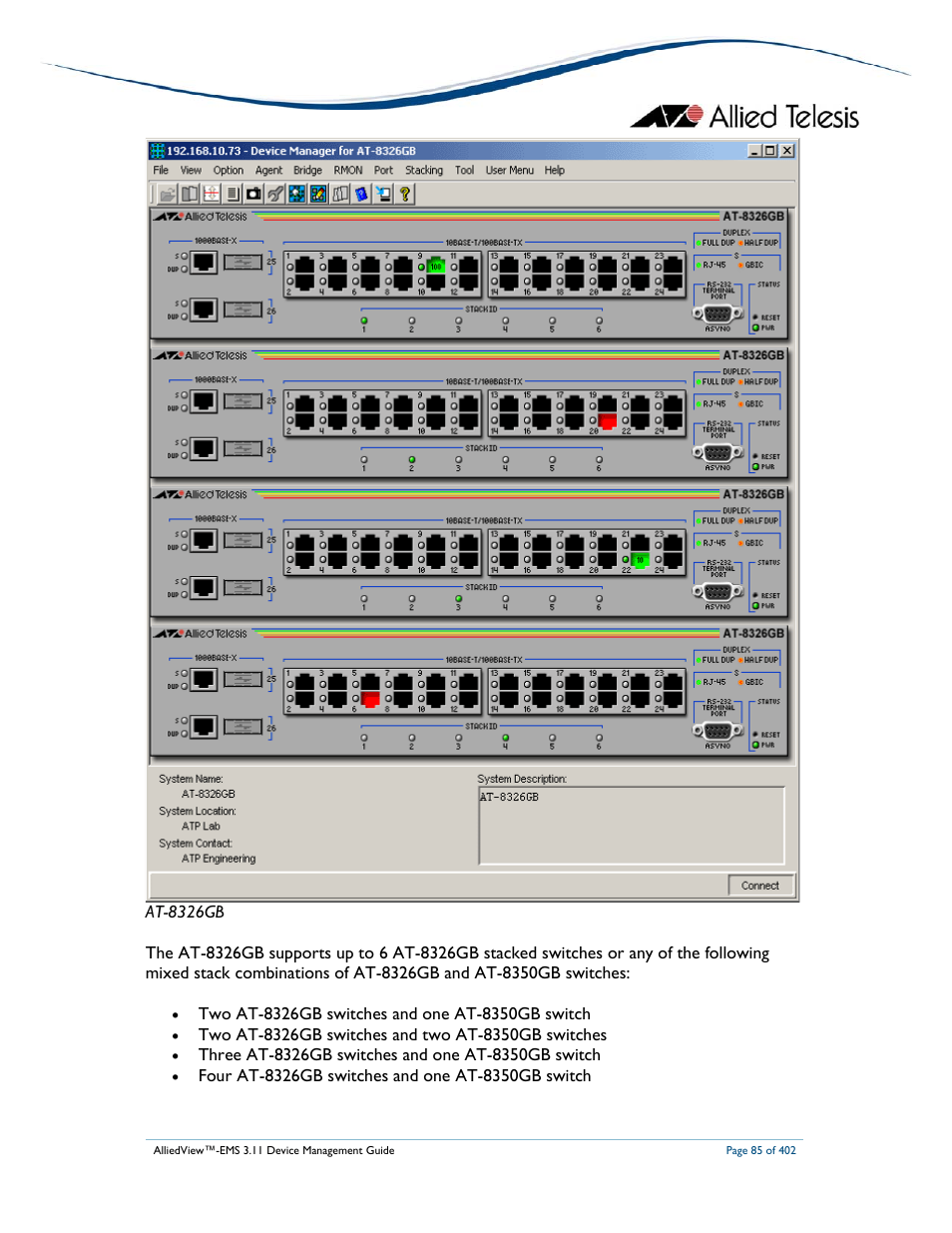Open the Agent menu
952x1233 pixels.
268,171
